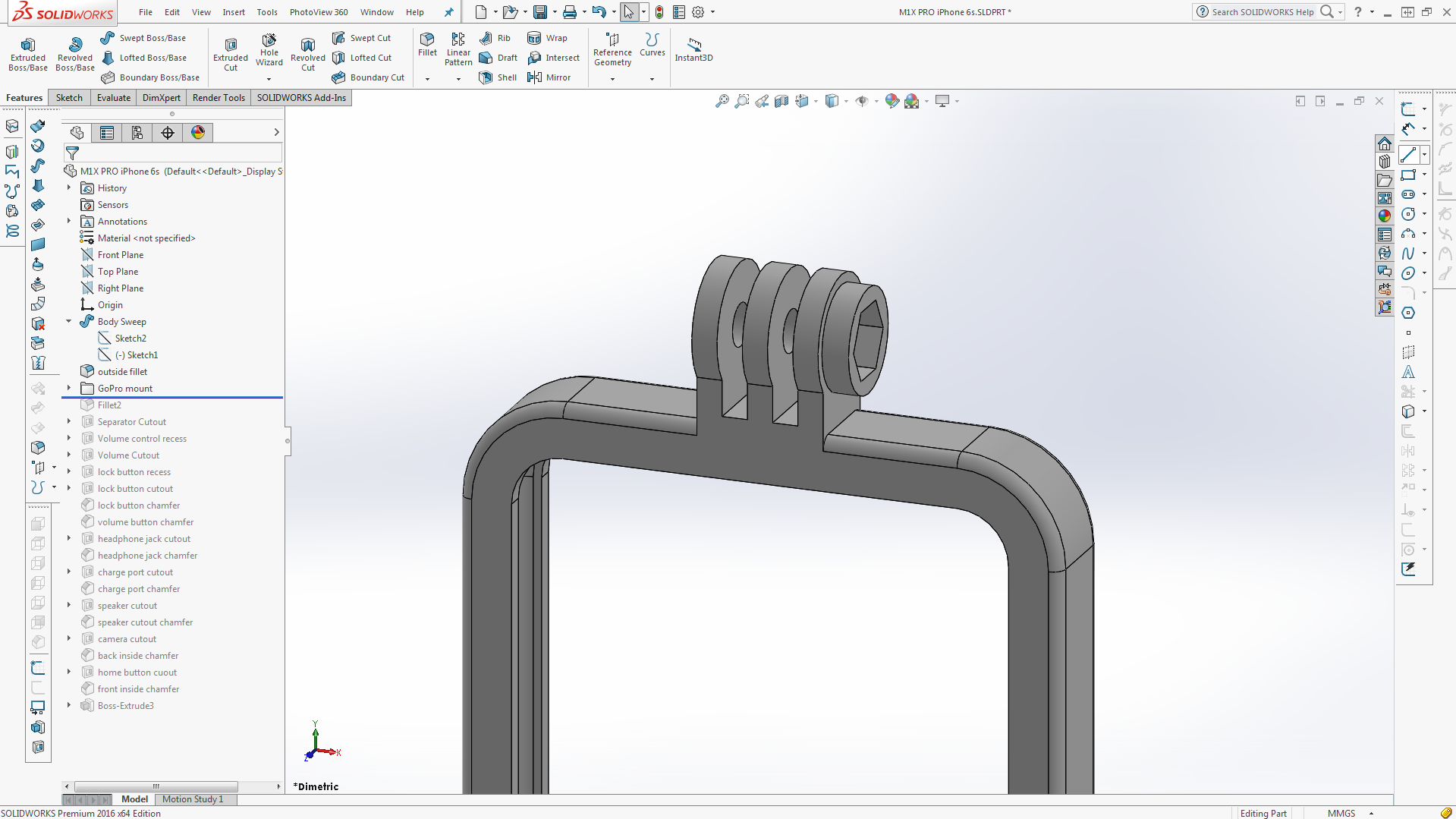The width and height of the screenshot is (1456, 819).
Task: Open the PropertyManager tab icon
Action: click(107, 133)
